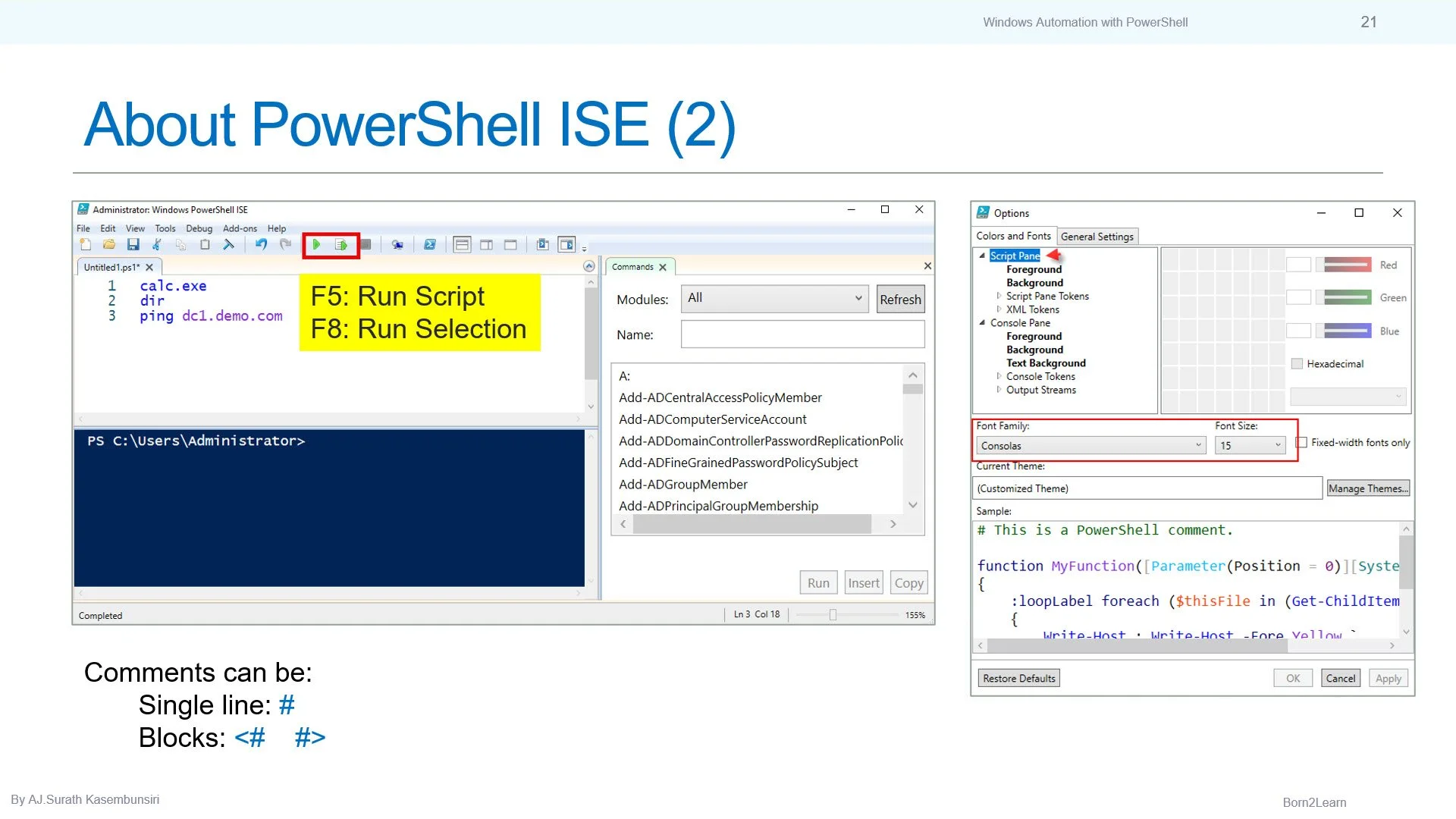Screen dimensions: 1456x819
Task: Show script pane maximized icon
Action: (510, 244)
